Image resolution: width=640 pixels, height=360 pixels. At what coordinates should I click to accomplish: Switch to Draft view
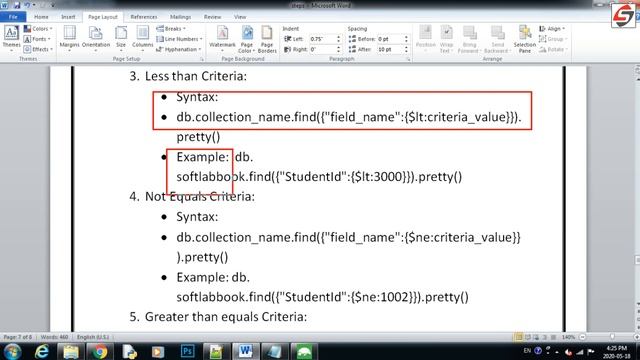[x=553, y=337]
